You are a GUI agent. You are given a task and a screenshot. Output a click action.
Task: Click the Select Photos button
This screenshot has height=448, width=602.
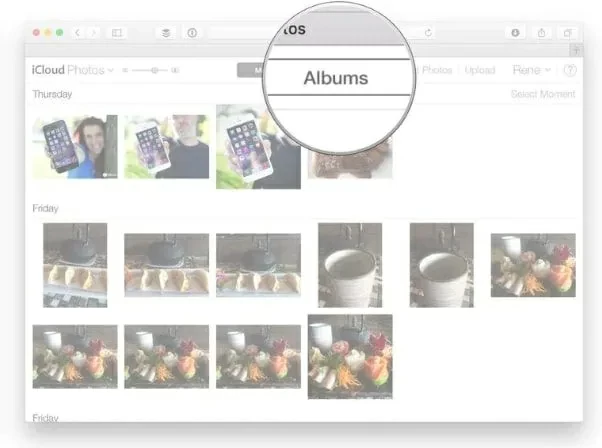(x=435, y=70)
